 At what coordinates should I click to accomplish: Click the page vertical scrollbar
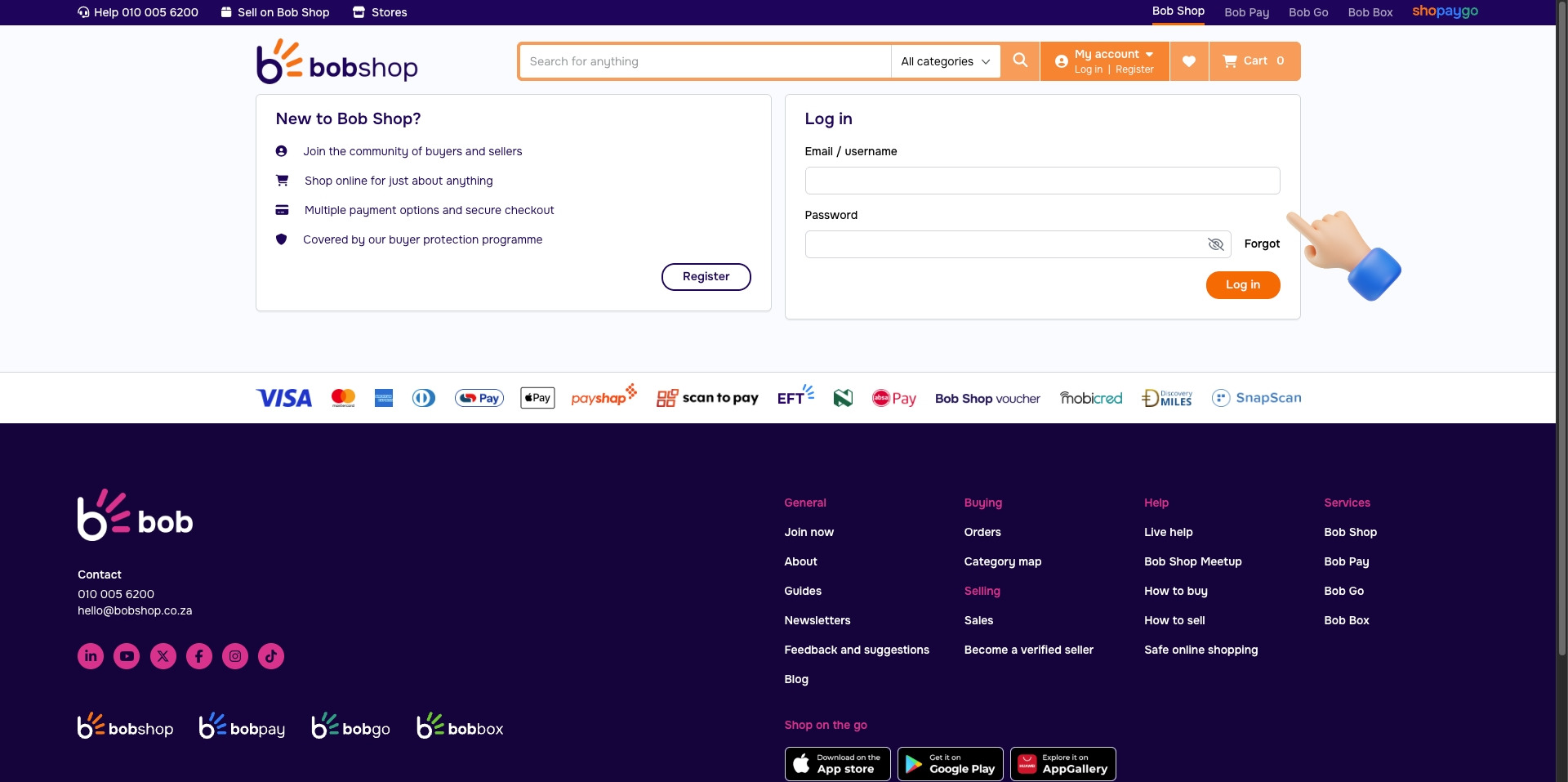(1561, 327)
